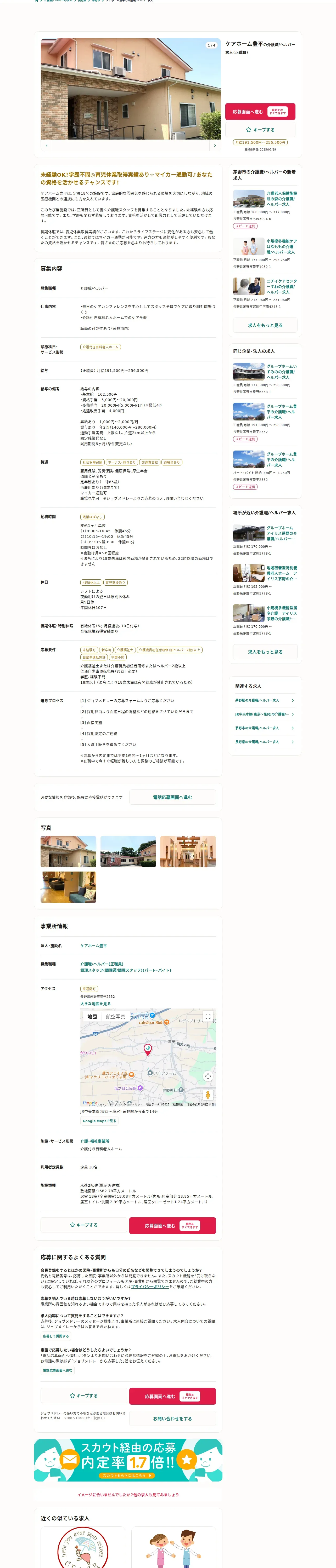Open 長野県の介護職/ヘルパー求人 chevron
The height and width of the screenshot is (1568, 336).
click(293, 741)
